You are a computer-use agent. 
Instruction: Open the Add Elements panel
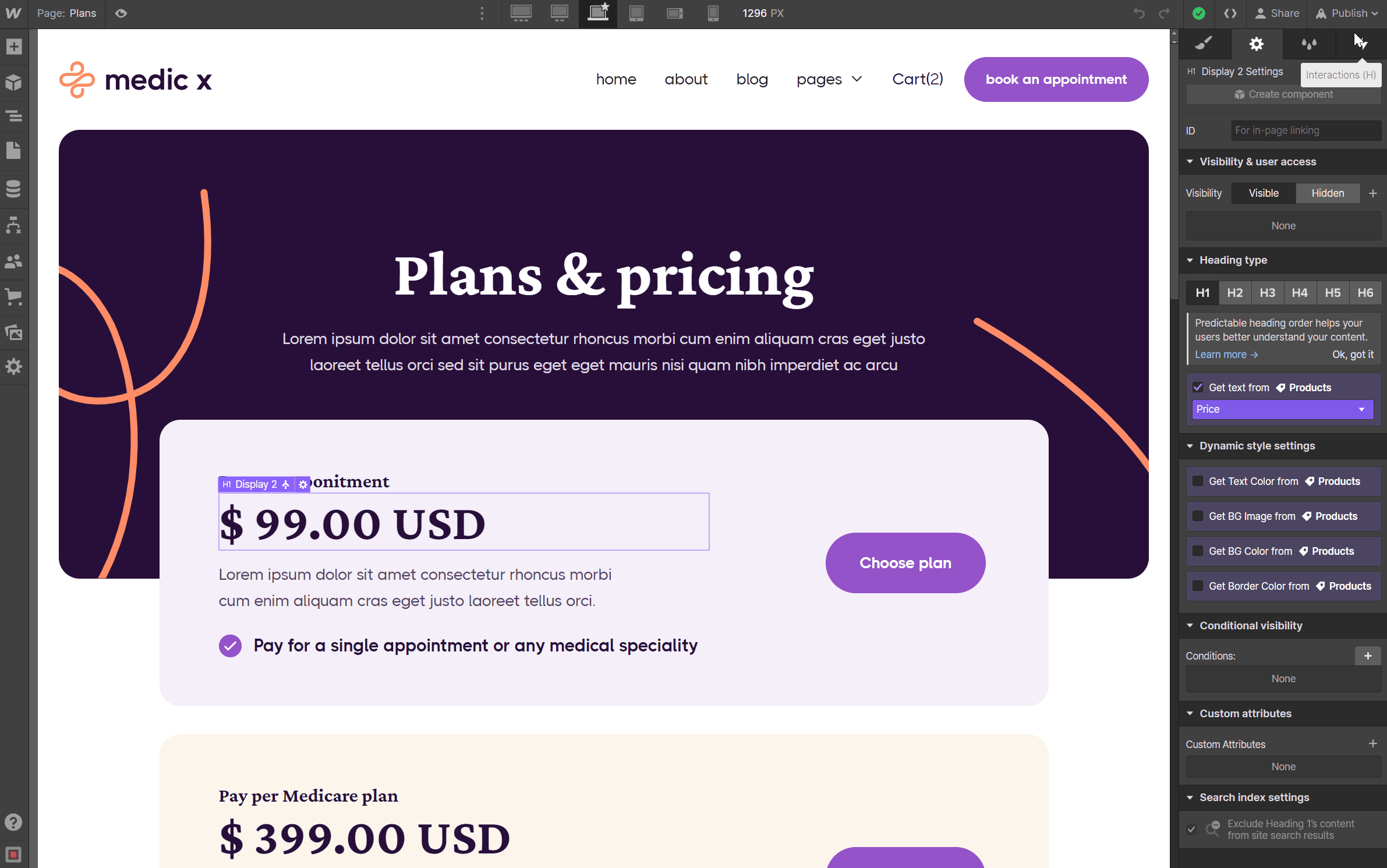coord(14,47)
